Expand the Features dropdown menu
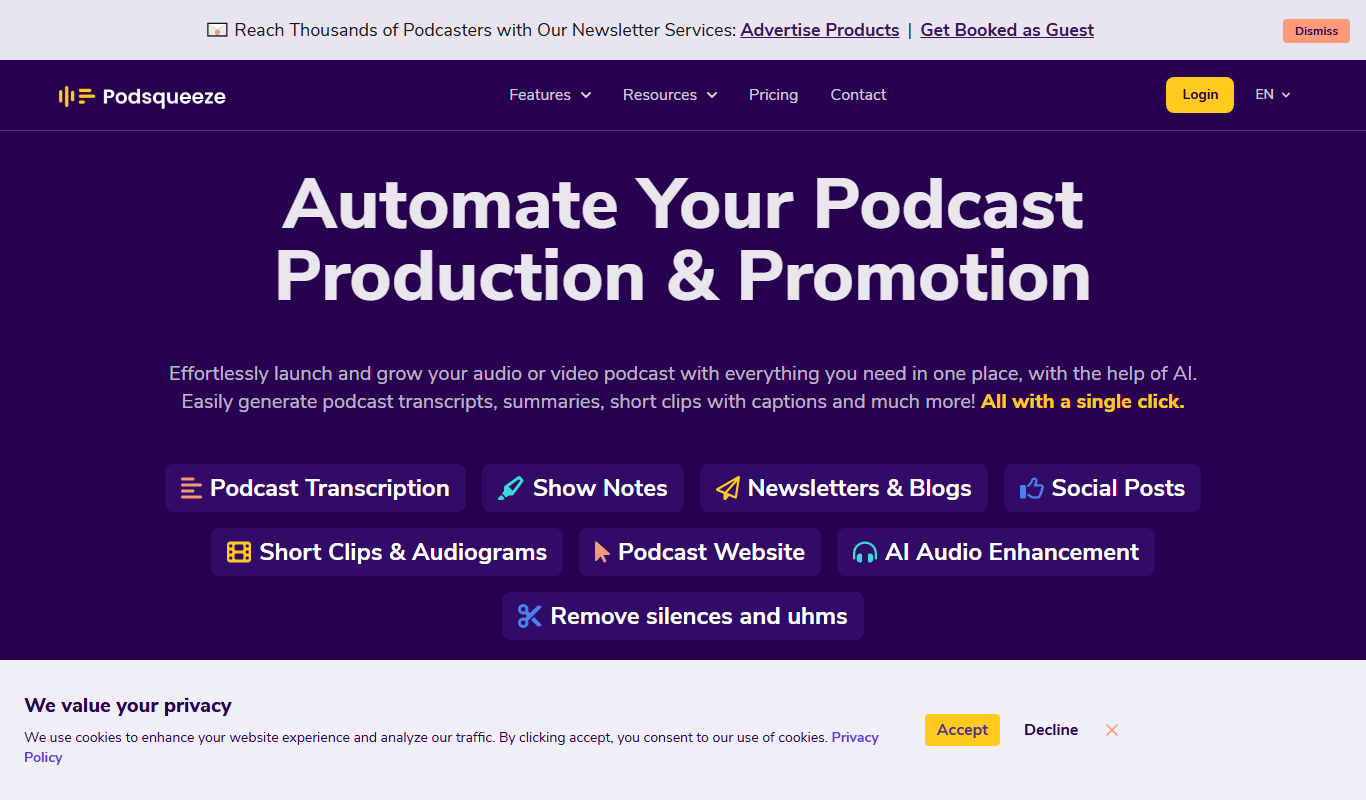The width and height of the screenshot is (1366, 800). click(550, 95)
